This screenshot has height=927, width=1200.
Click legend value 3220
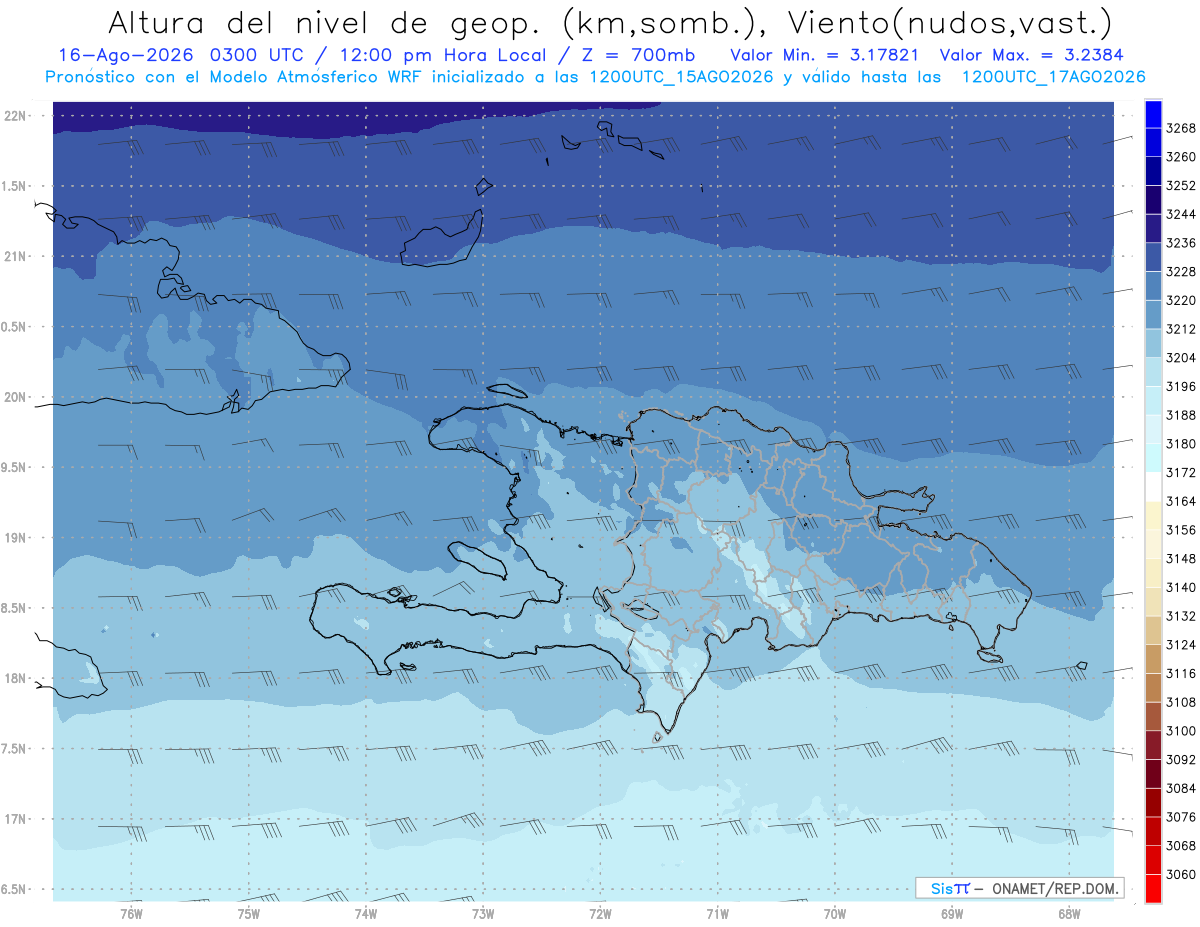pyautogui.click(x=1181, y=300)
